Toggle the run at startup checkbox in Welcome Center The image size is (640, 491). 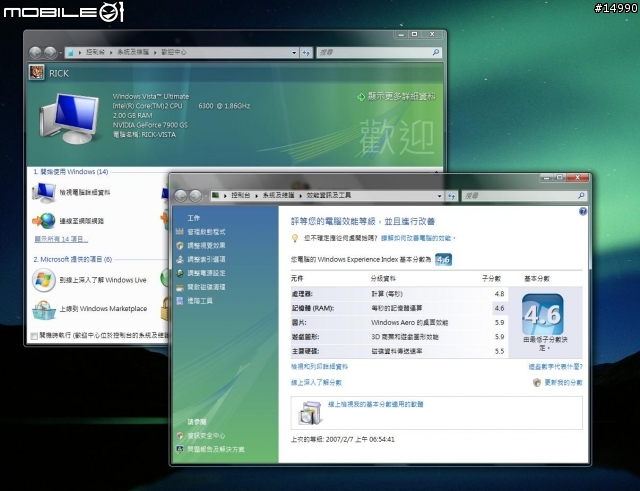pyautogui.click(x=34, y=336)
